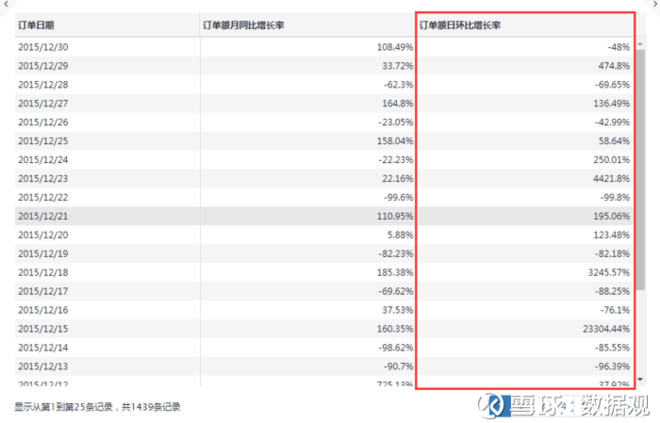Select the date cell 2015/12/22
Viewport: 660px width, 423px height.
[x=43, y=197]
